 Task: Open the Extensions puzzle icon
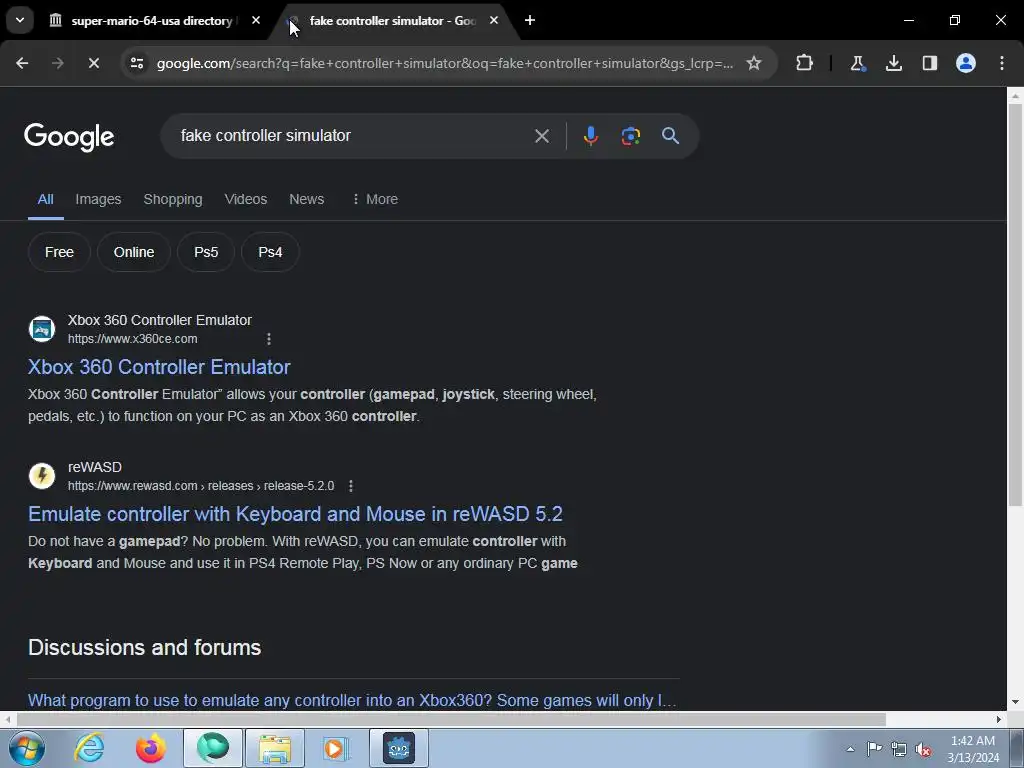(x=805, y=63)
